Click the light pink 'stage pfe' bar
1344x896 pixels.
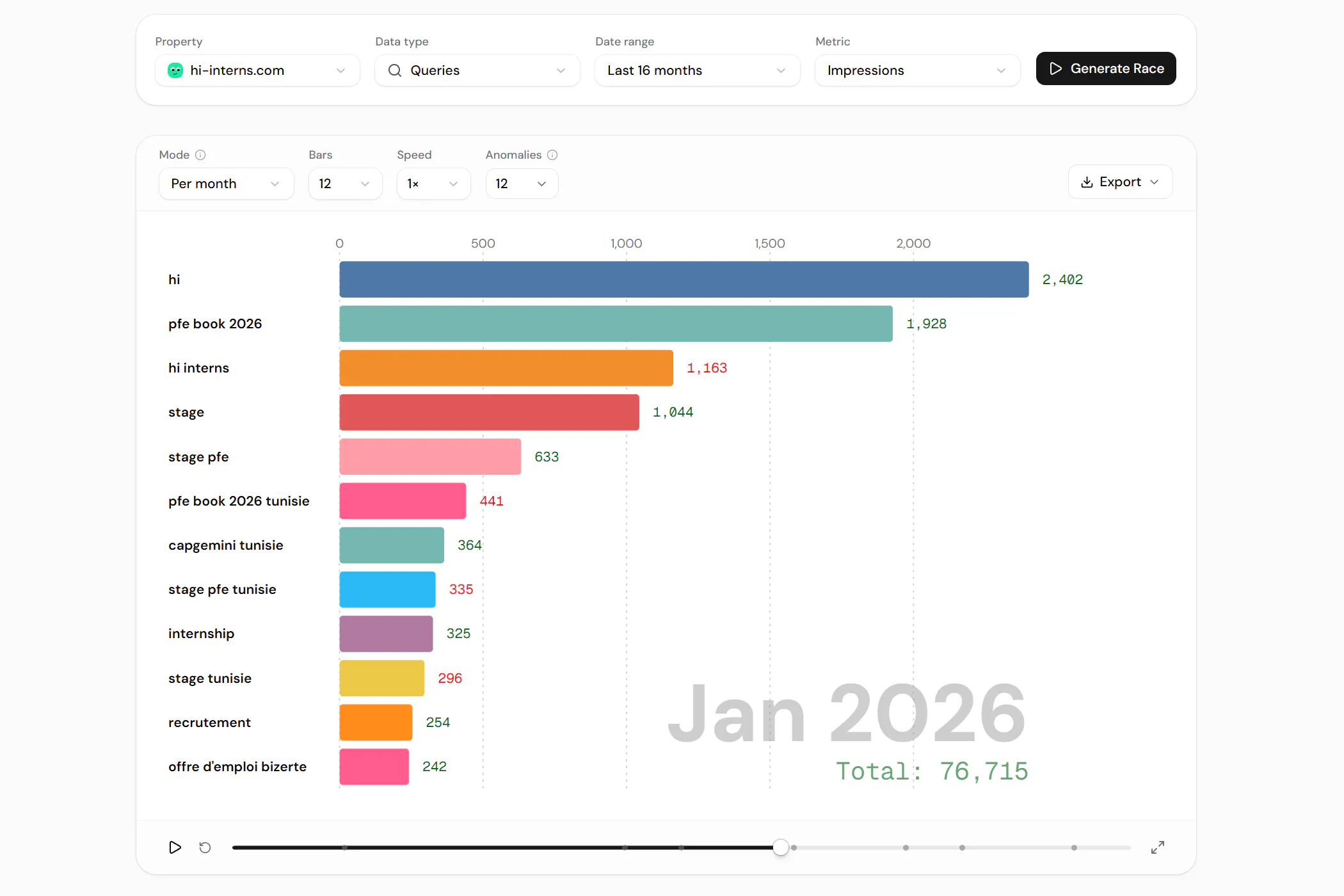430,456
